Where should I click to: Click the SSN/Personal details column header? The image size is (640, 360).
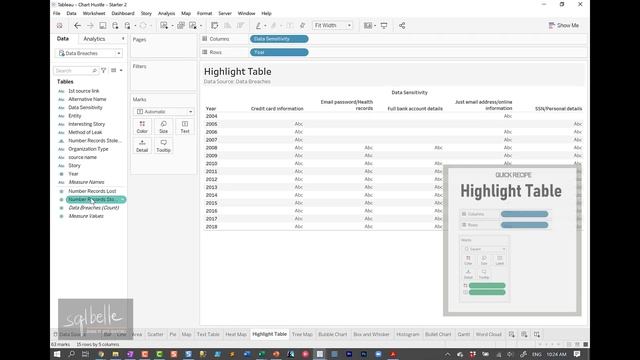click(x=558, y=109)
